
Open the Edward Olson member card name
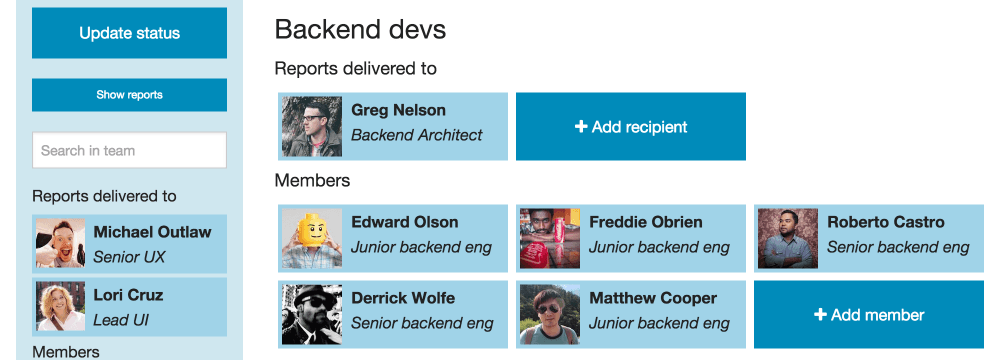point(405,222)
